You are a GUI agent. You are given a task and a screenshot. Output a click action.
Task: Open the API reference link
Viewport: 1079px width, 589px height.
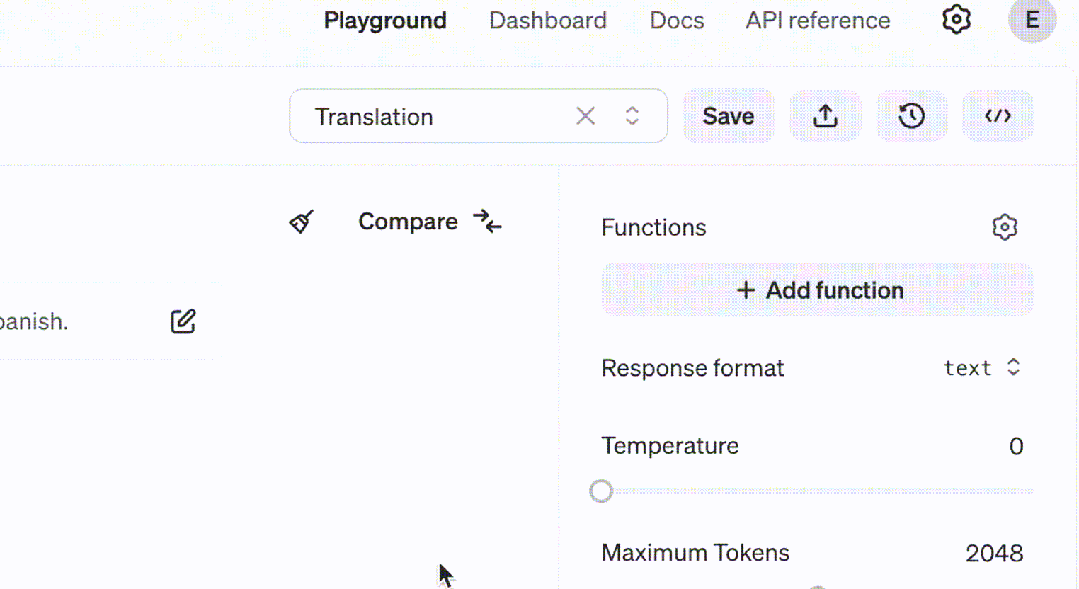tap(817, 21)
